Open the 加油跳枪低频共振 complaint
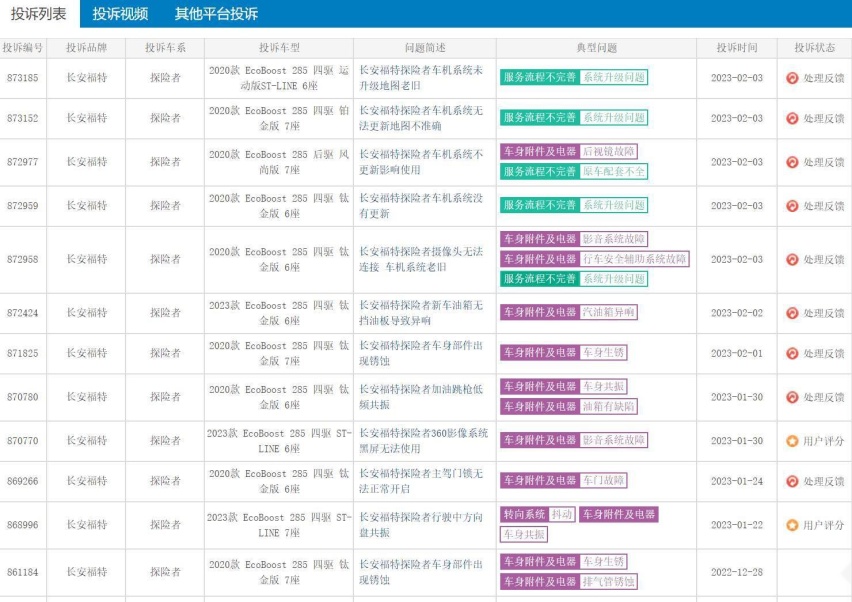 tap(421, 397)
